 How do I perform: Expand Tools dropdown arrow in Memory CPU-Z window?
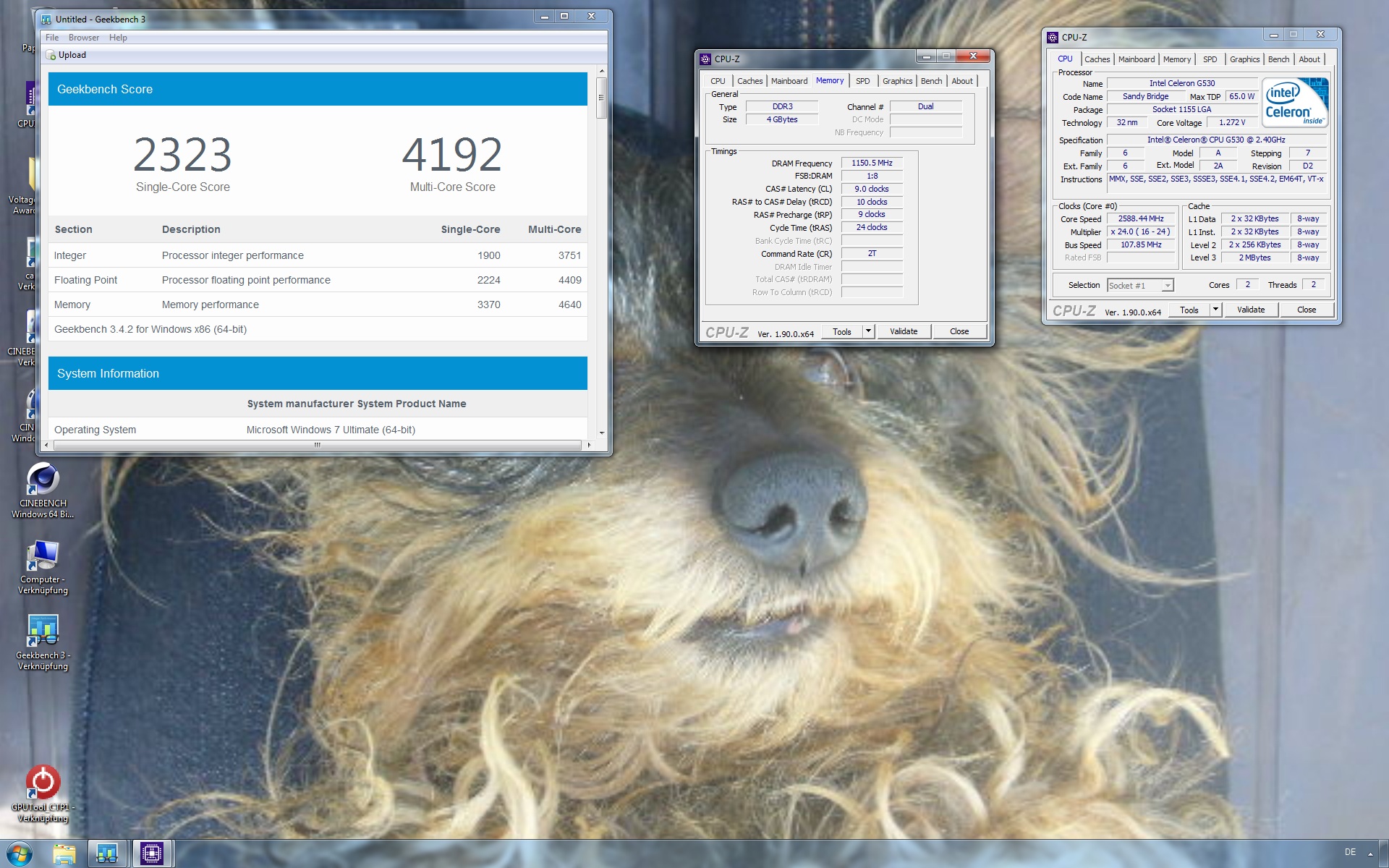coord(869,332)
